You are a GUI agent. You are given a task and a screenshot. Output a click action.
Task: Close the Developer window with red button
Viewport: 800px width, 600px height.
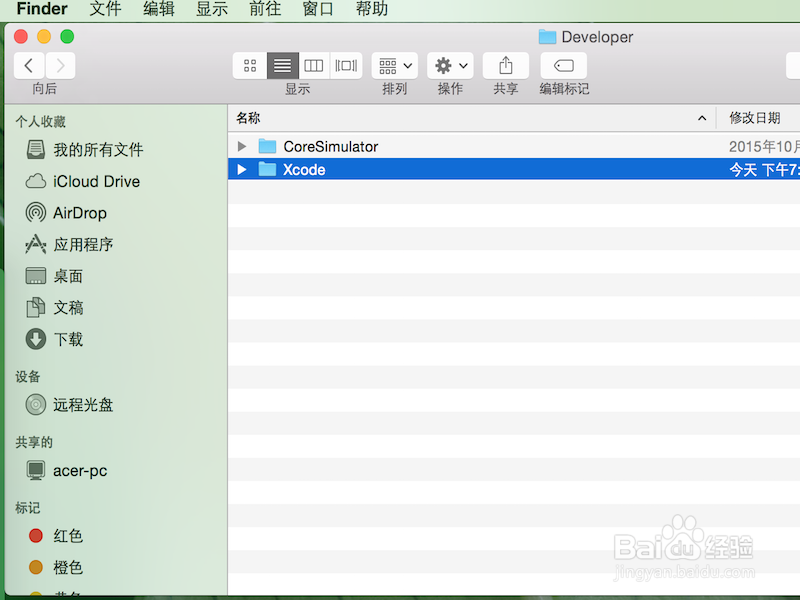pyautogui.click(x=21, y=37)
